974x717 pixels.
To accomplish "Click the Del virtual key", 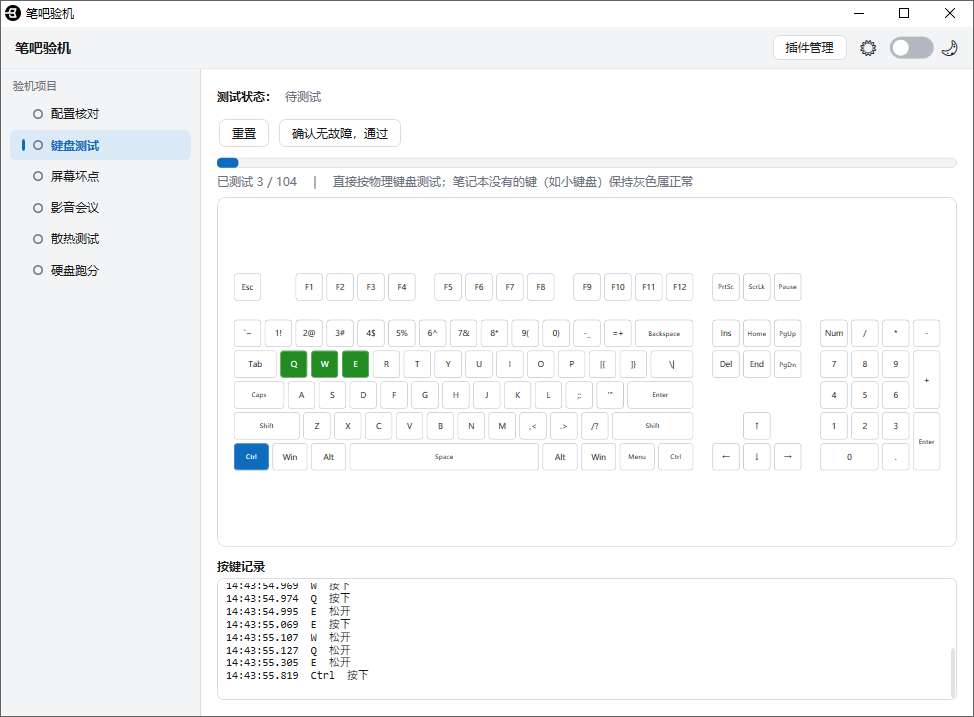I will point(726,364).
